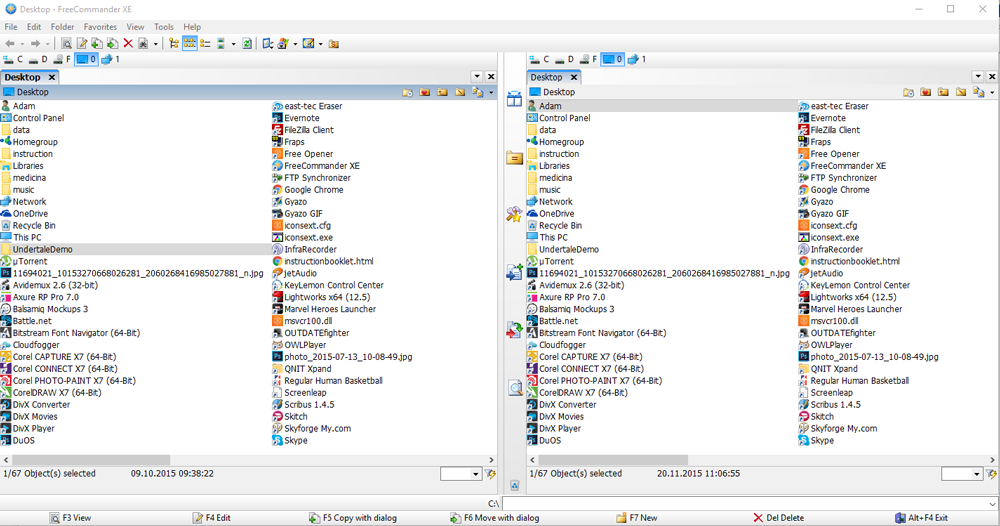Screen dimensions: 1000x526
Task: Click the favorite folder heart icon in right path bar
Action: click(925, 92)
